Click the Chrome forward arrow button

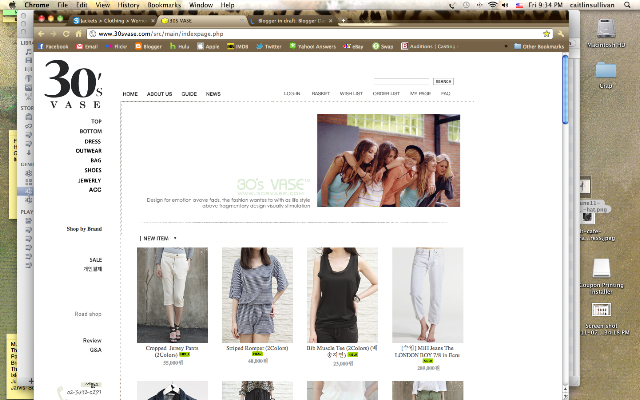pos(53,34)
